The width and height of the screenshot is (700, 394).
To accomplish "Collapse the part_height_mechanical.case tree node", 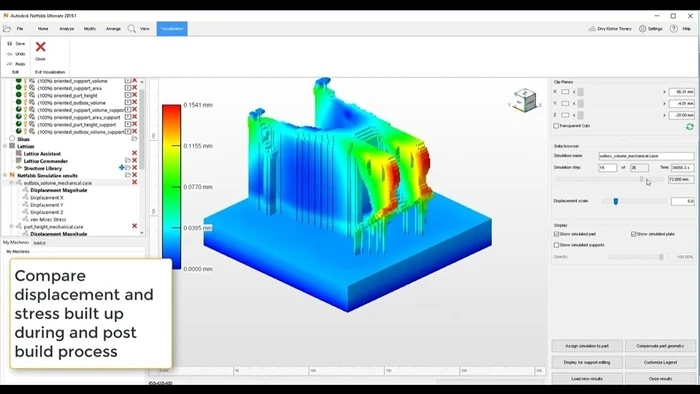I will [12, 227].
